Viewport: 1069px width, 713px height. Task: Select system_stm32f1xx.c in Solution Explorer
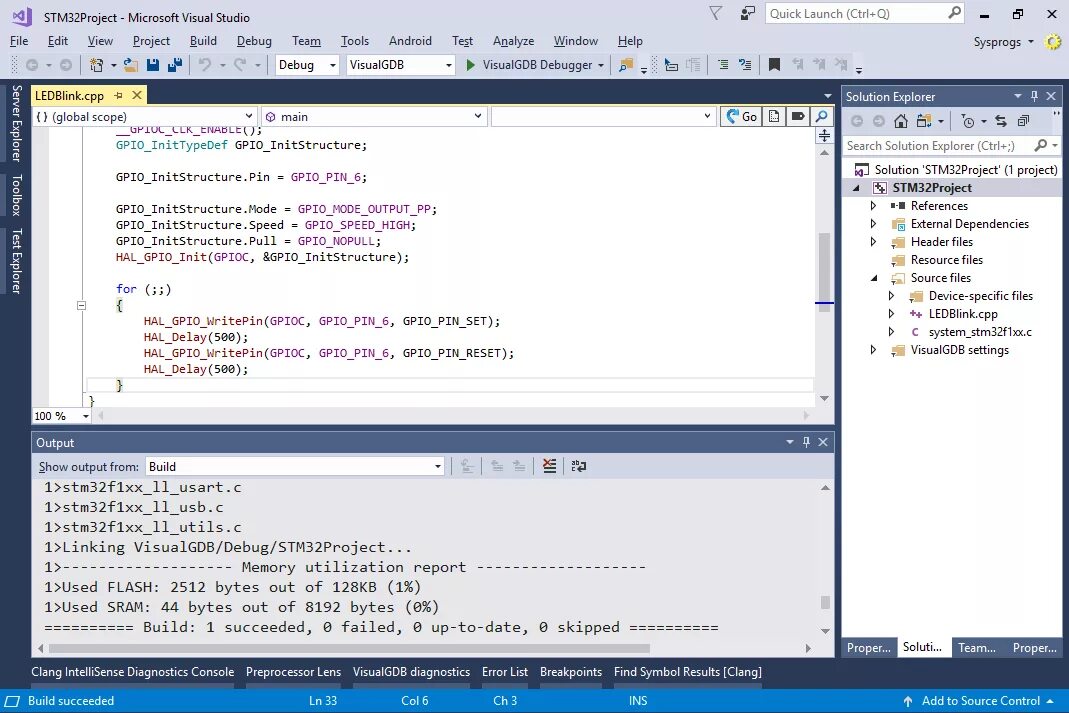pyautogui.click(x=980, y=332)
